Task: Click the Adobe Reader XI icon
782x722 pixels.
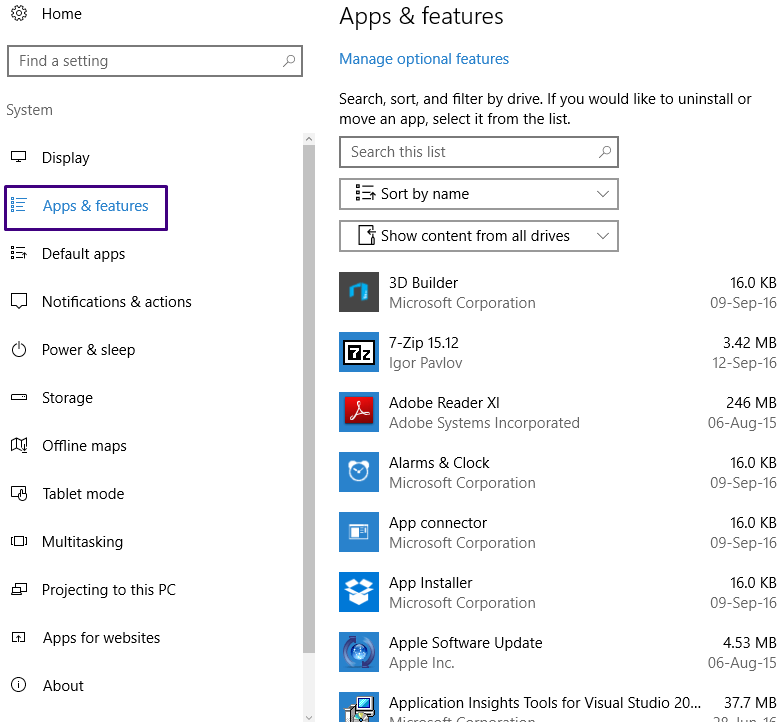Action: (359, 412)
